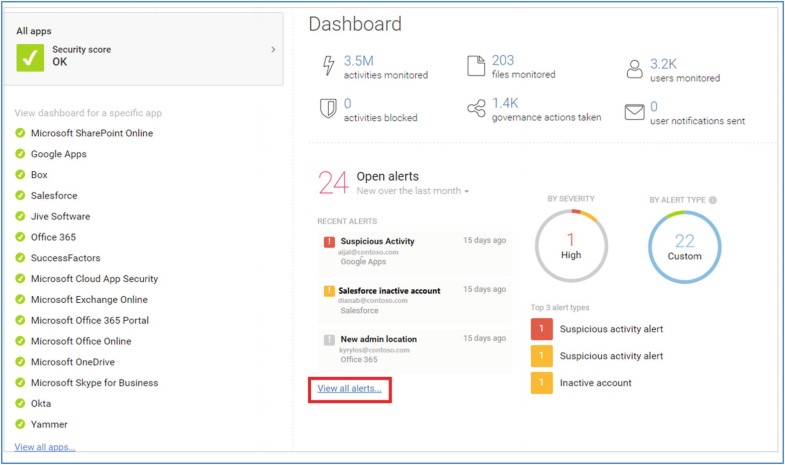
Task: Click the red Suspicious Activity alert icon
Action: 329,242
